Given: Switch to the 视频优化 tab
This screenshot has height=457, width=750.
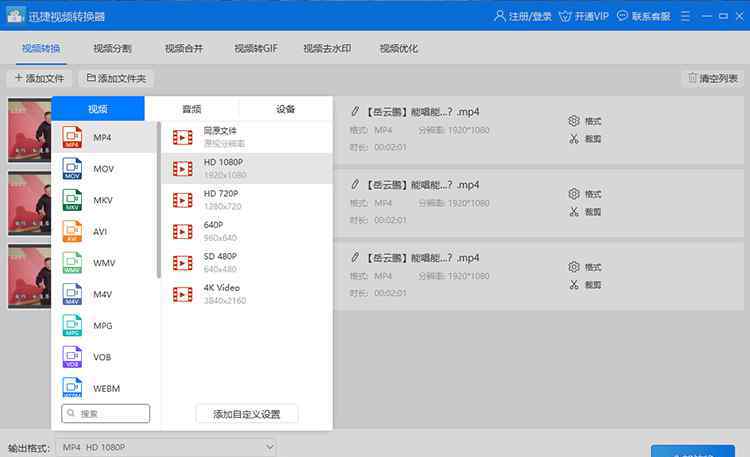Looking at the screenshot, I should point(398,48).
